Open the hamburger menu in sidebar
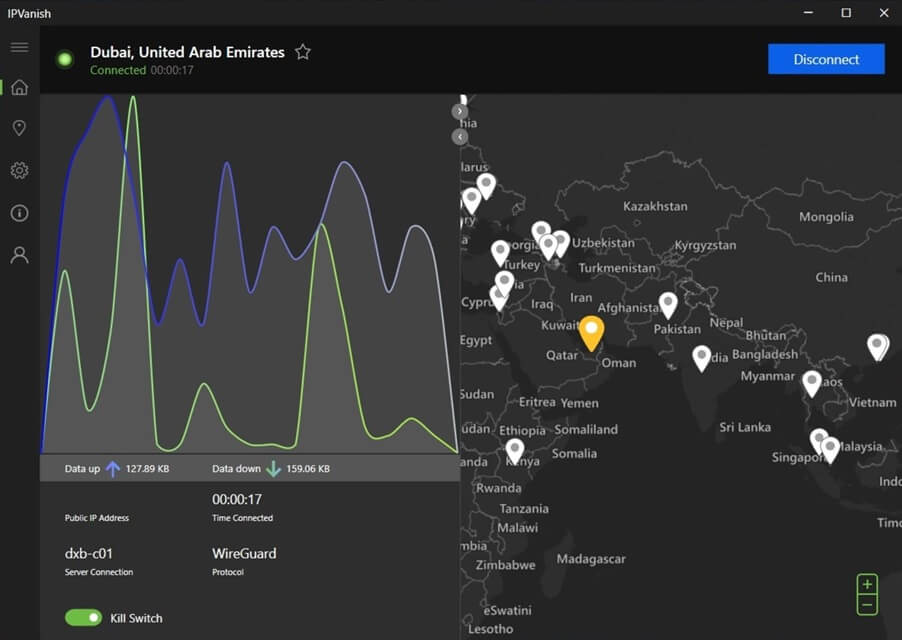This screenshot has width=902, height=640. [20, 47]
